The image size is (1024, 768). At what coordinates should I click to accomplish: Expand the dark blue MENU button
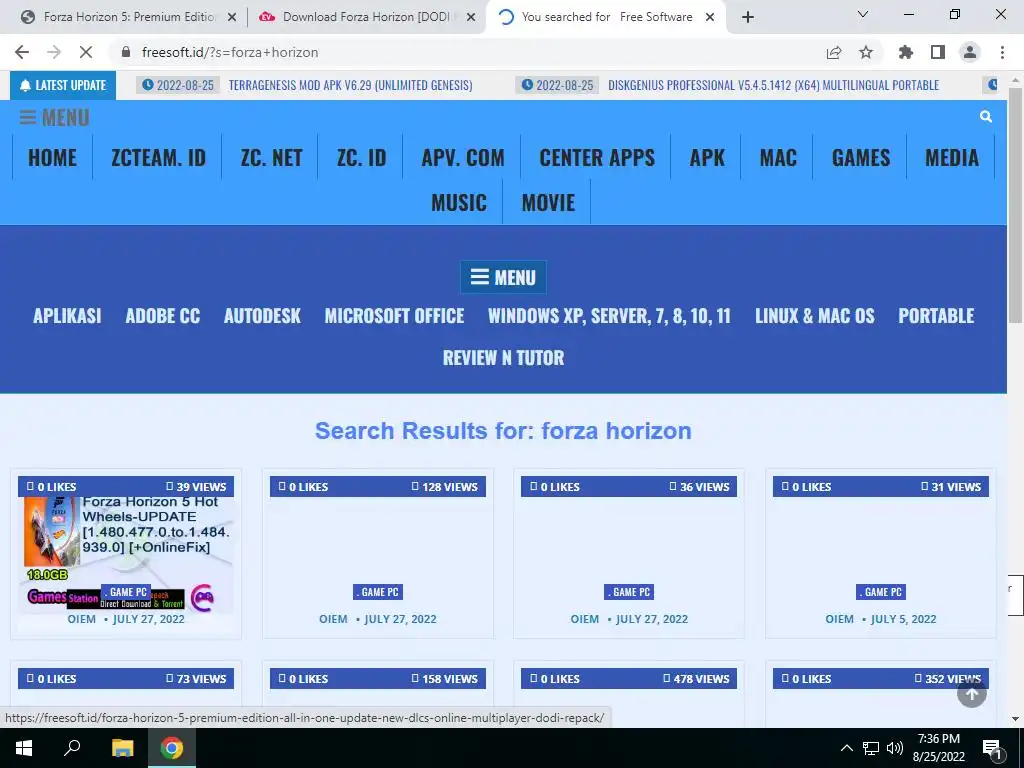[x=503, y=278]
